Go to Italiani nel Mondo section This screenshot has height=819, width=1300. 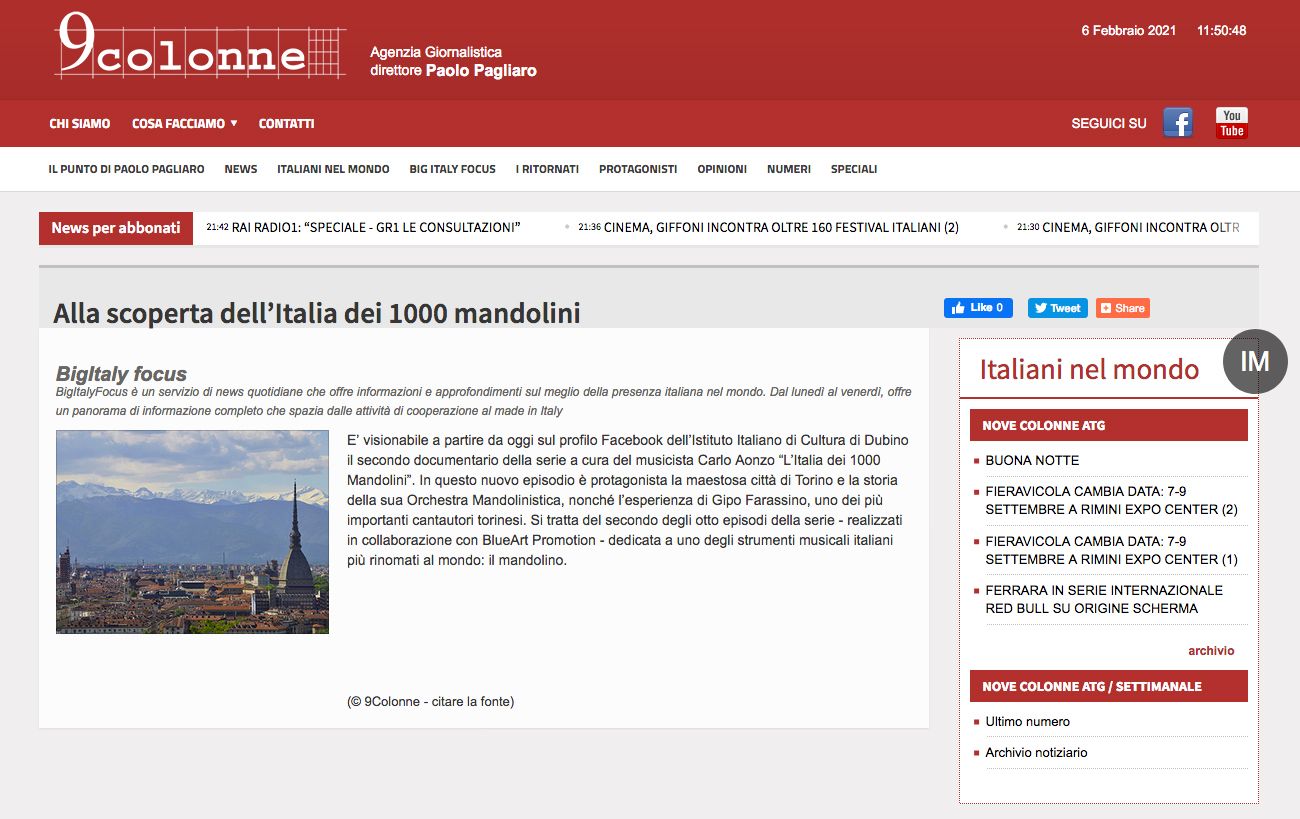tap(333, 169)
